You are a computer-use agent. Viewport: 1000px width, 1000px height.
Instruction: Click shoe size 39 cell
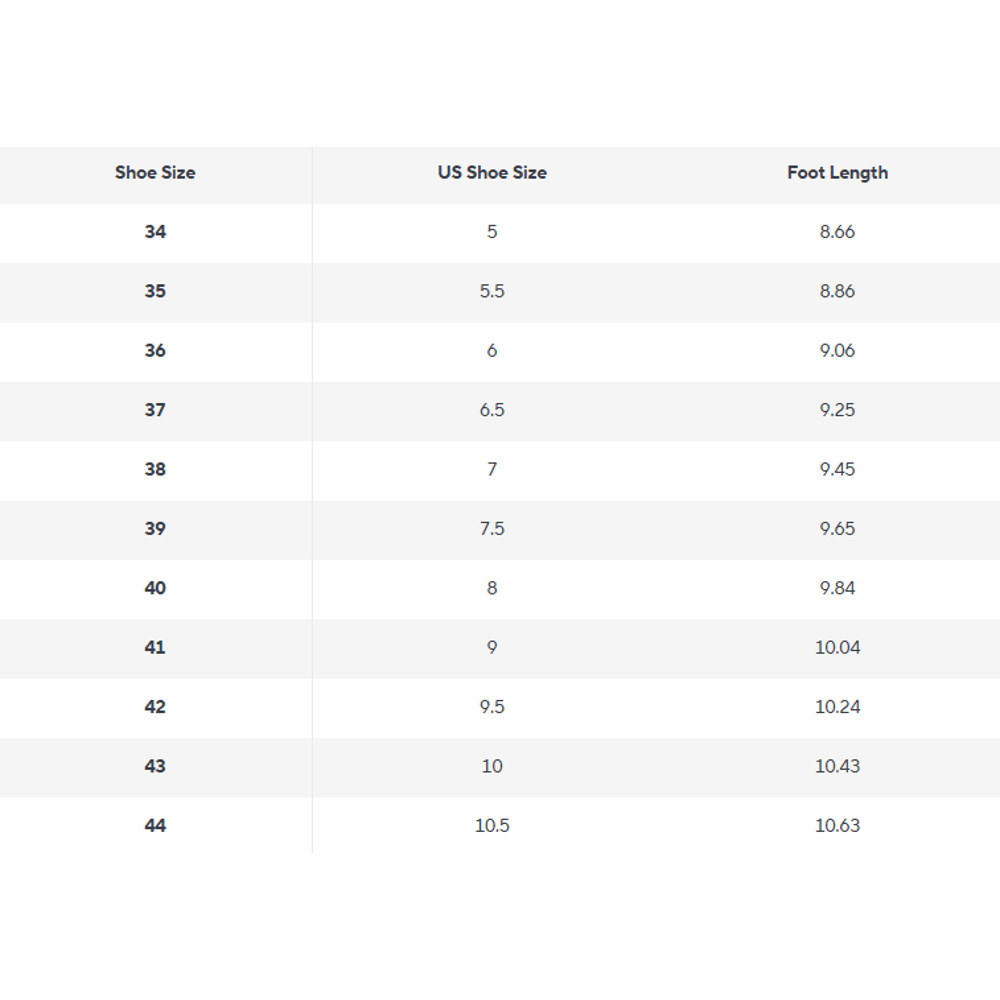click(x=155, y=529)
